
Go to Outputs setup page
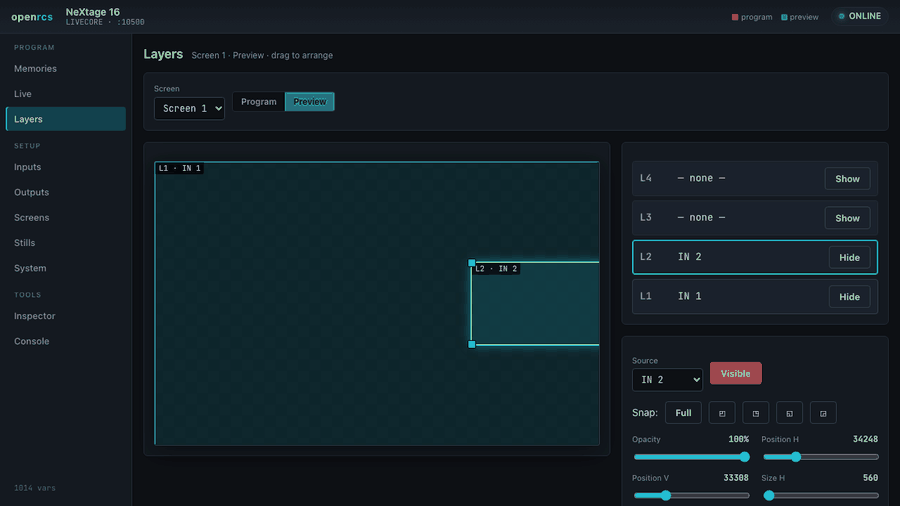[65, 192]
